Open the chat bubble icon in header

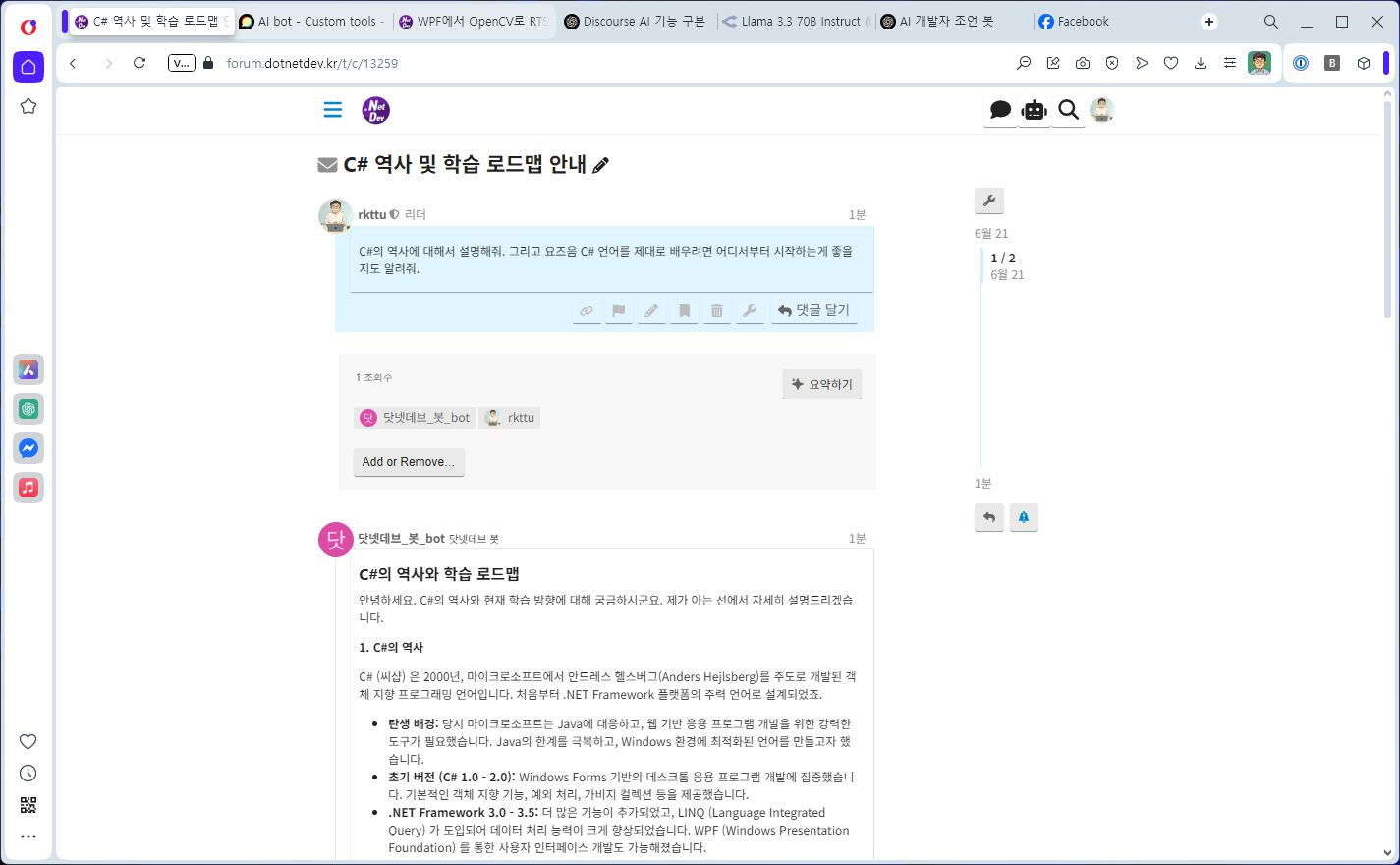click(1000, 110)
